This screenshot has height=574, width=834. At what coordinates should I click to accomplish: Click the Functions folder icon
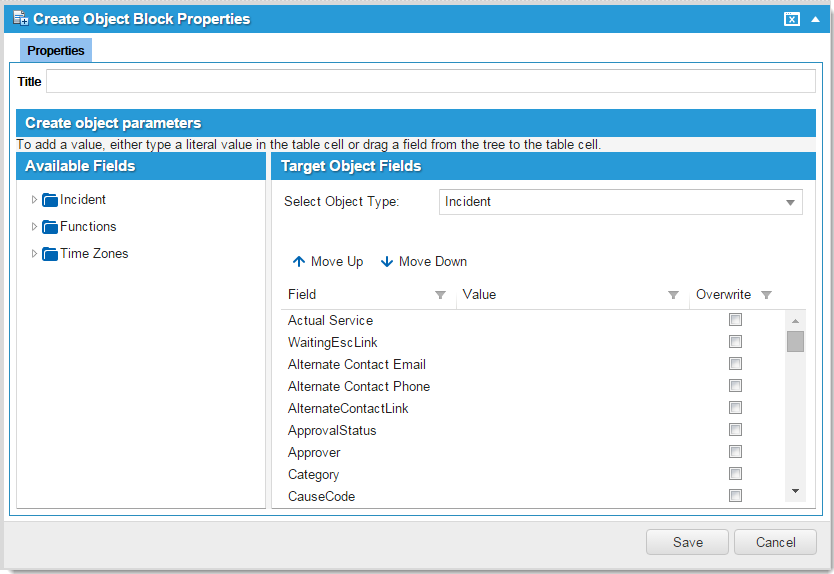(50, 227)
